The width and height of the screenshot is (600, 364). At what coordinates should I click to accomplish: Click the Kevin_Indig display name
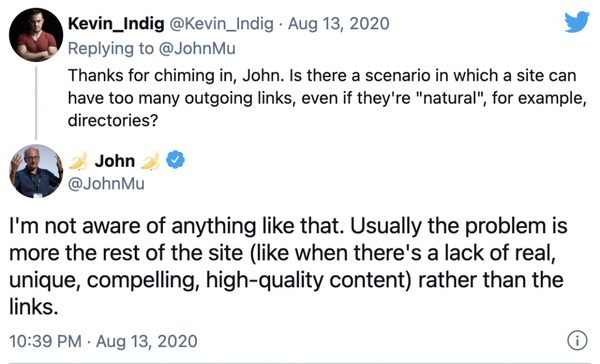coord(116,24)
